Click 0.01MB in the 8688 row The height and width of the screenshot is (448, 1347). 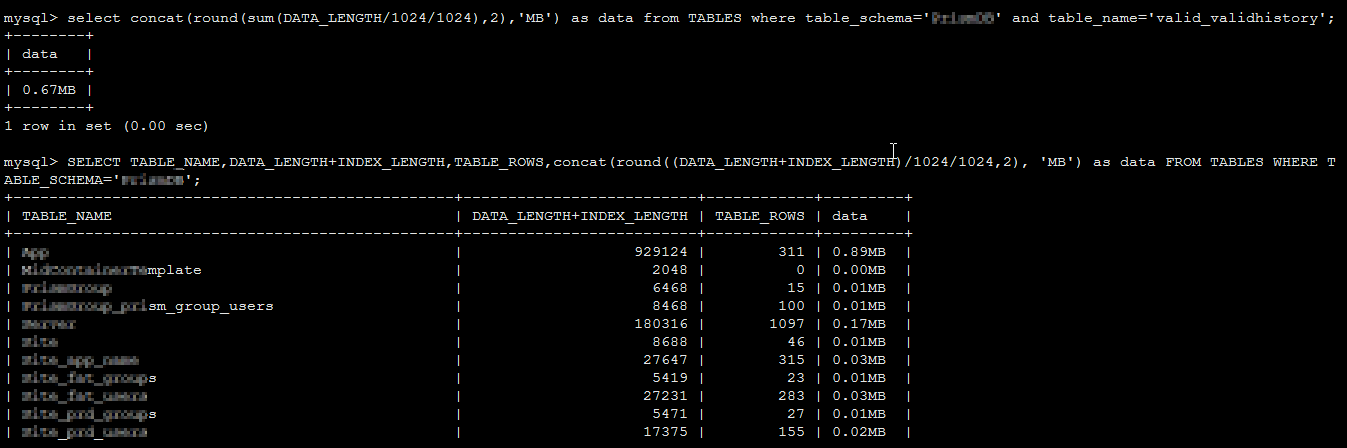(x=858, y=342)
